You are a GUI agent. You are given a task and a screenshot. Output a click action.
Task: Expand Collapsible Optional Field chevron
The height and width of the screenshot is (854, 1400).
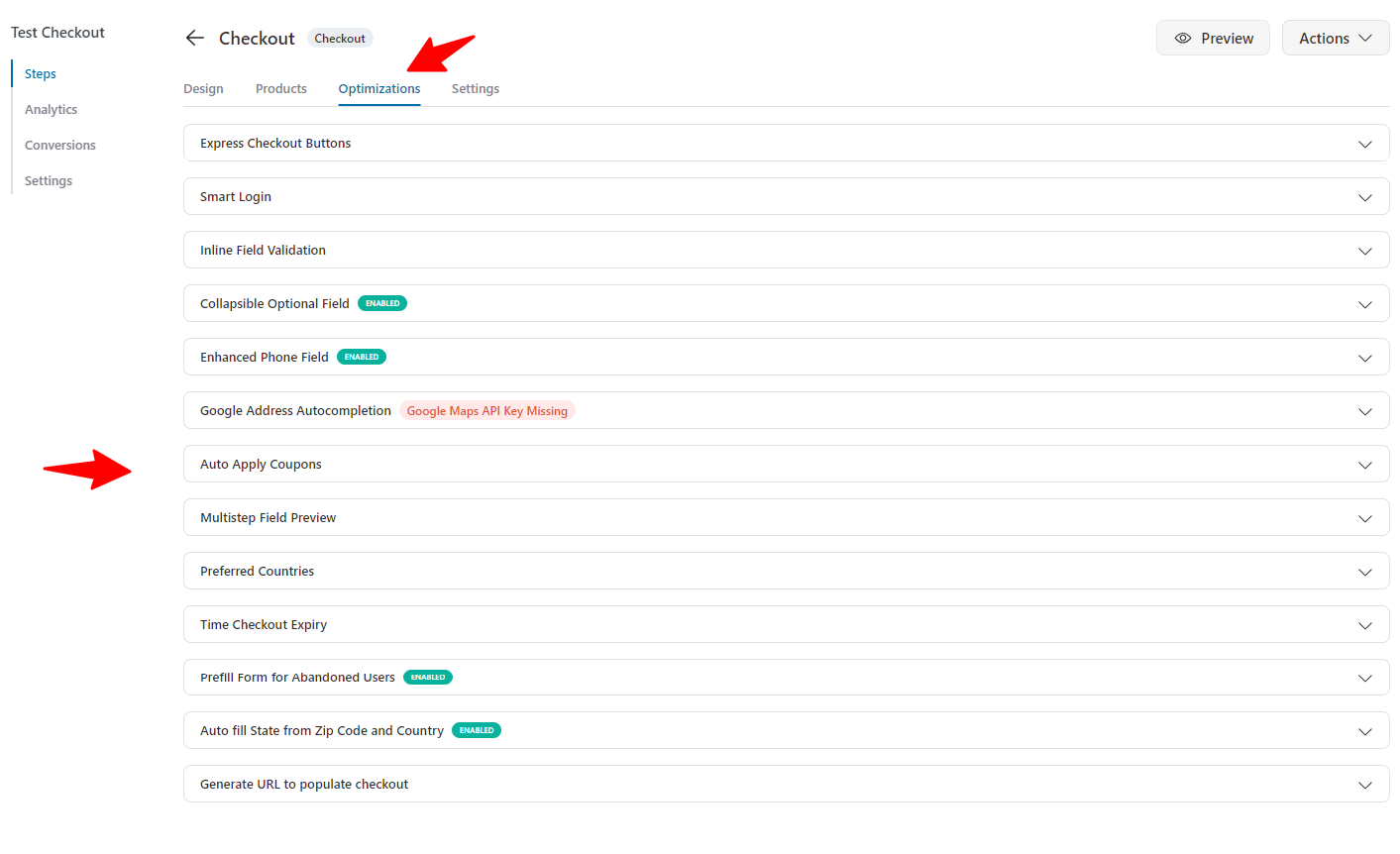click(1365, 304)
